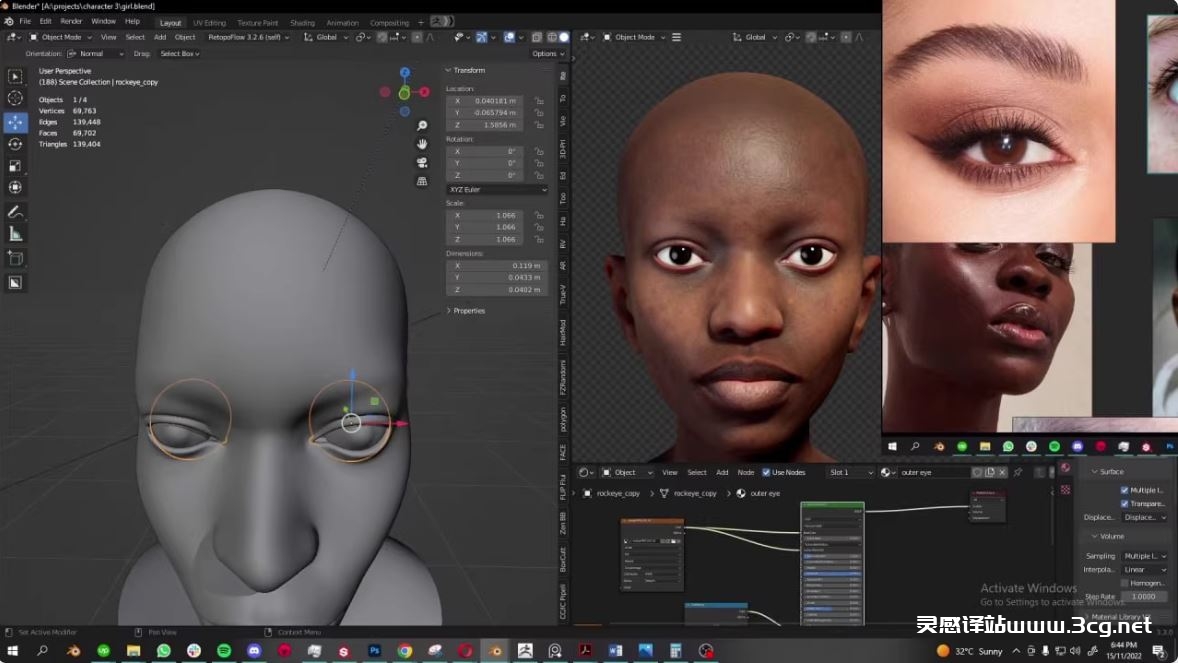Open Photoshop from the Windows taskbar
Viewport: 1178px width, 663px height.
(374, 651)
